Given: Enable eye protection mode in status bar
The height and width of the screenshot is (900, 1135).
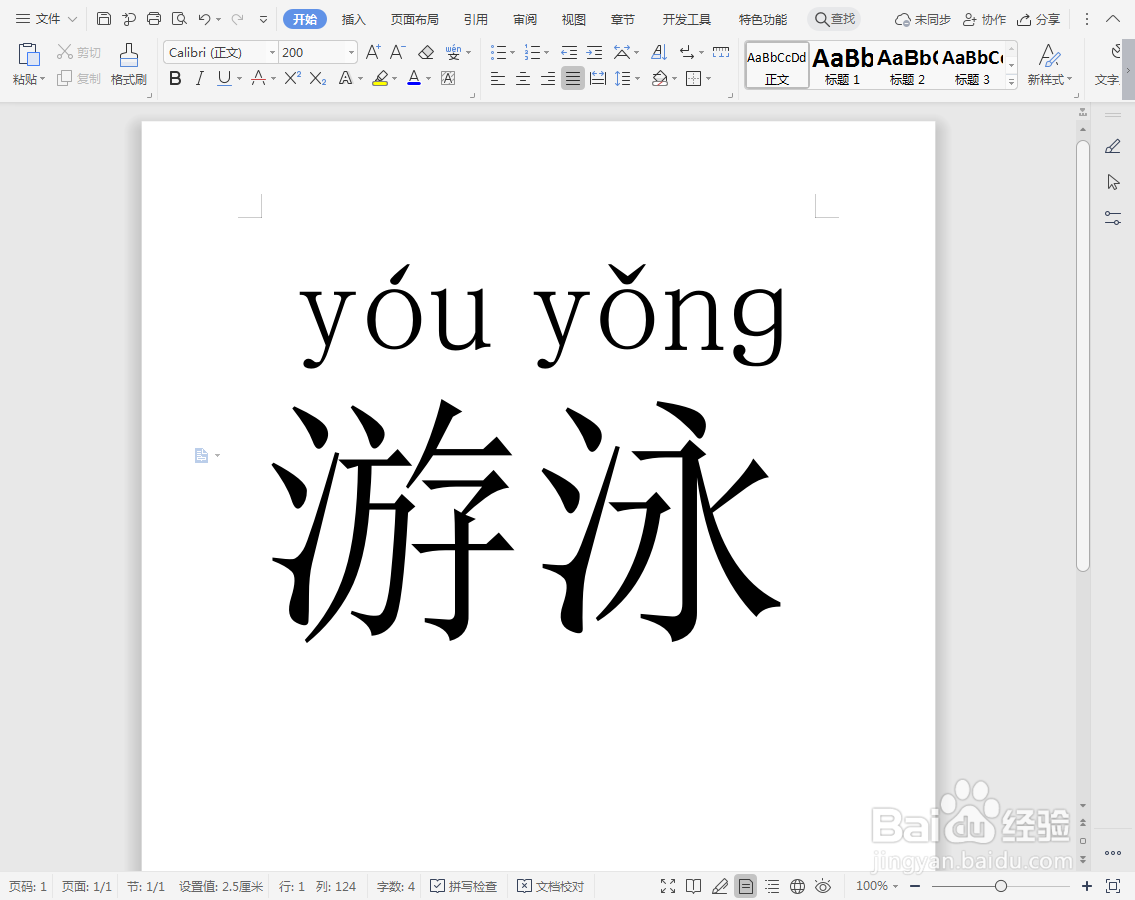Looking at the screenshot, I should (823, 886).
